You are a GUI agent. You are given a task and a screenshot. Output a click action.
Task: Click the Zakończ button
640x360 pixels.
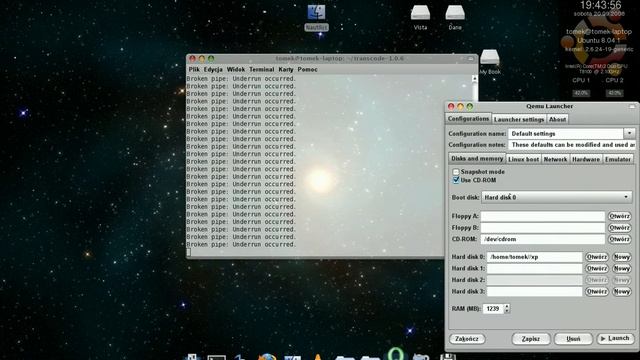467,339
